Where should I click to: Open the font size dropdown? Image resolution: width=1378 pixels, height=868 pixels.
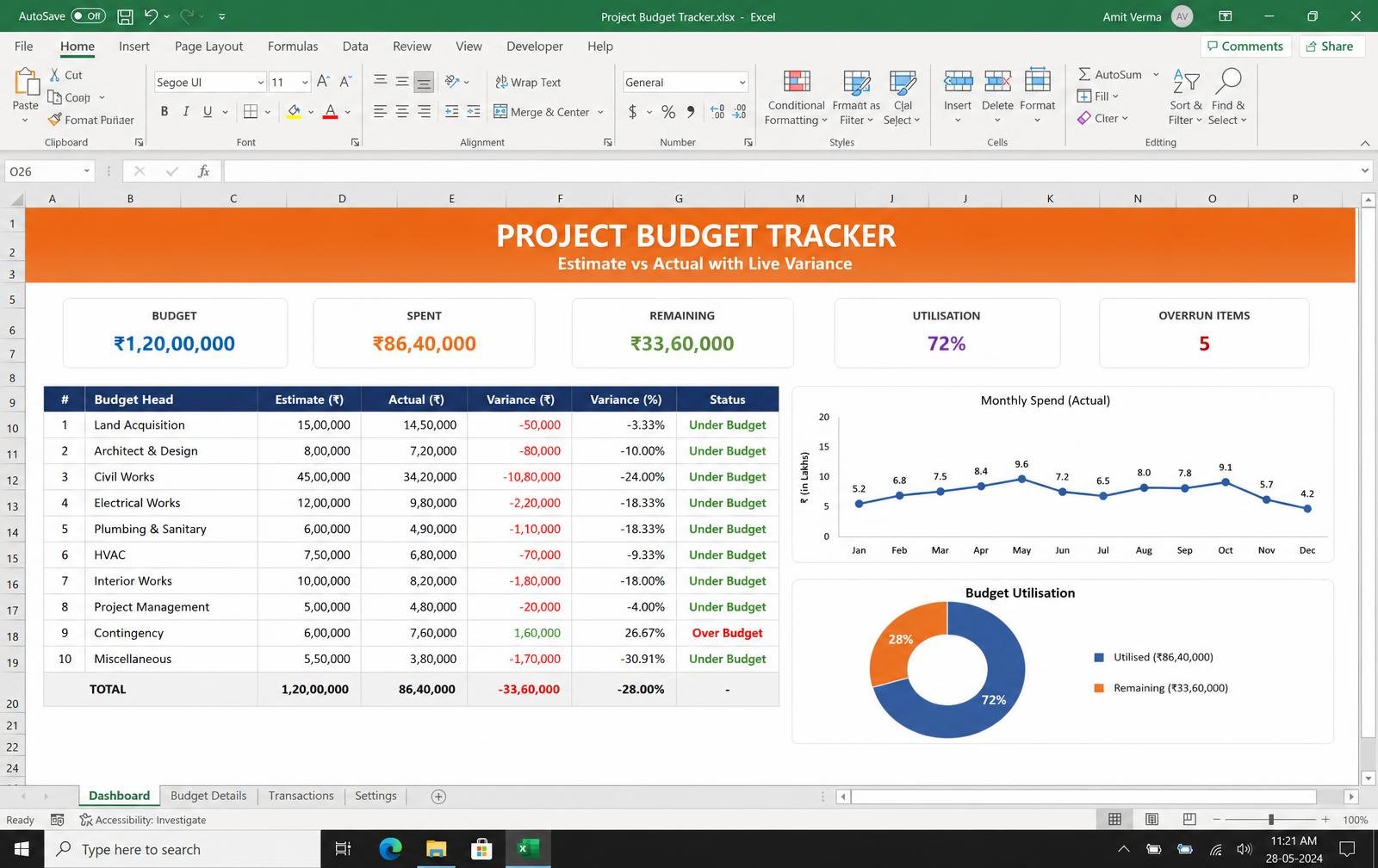point(305,82)
